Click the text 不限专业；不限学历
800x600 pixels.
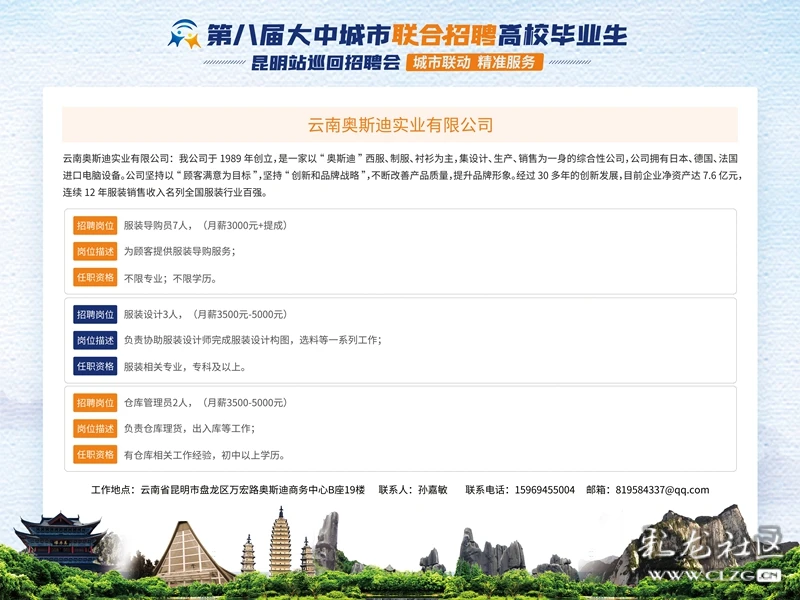[x=170, y=279]
